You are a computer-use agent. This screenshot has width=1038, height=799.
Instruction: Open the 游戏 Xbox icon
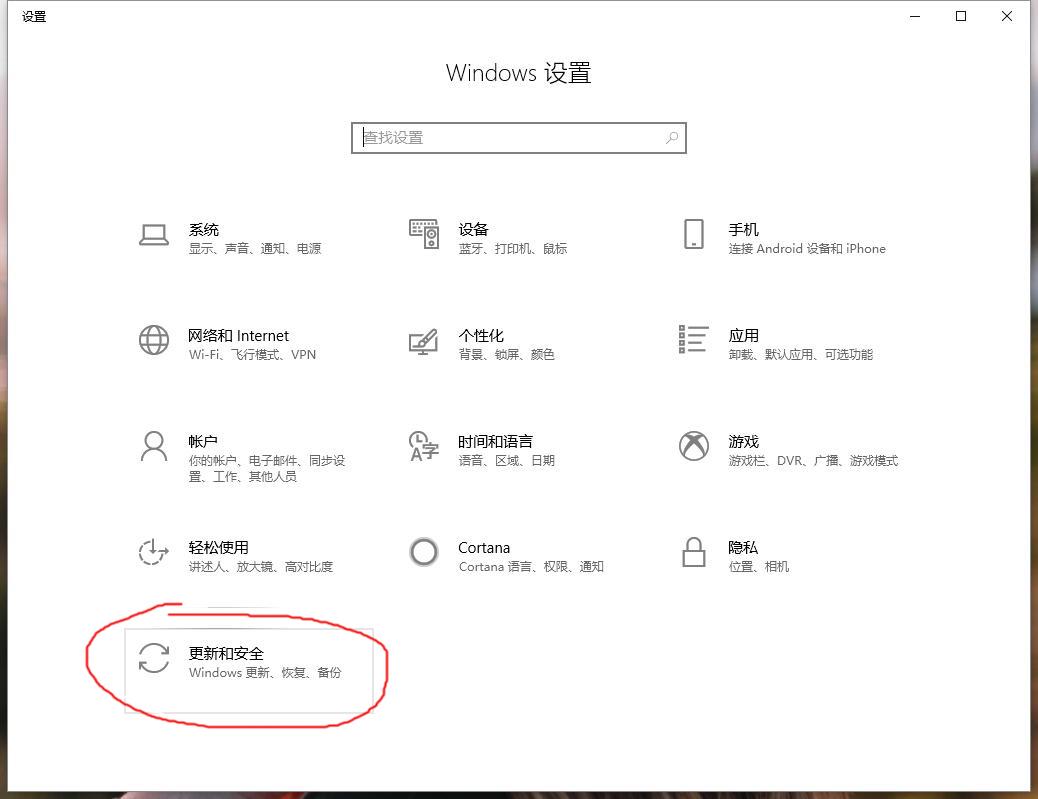tap(693, 446)
